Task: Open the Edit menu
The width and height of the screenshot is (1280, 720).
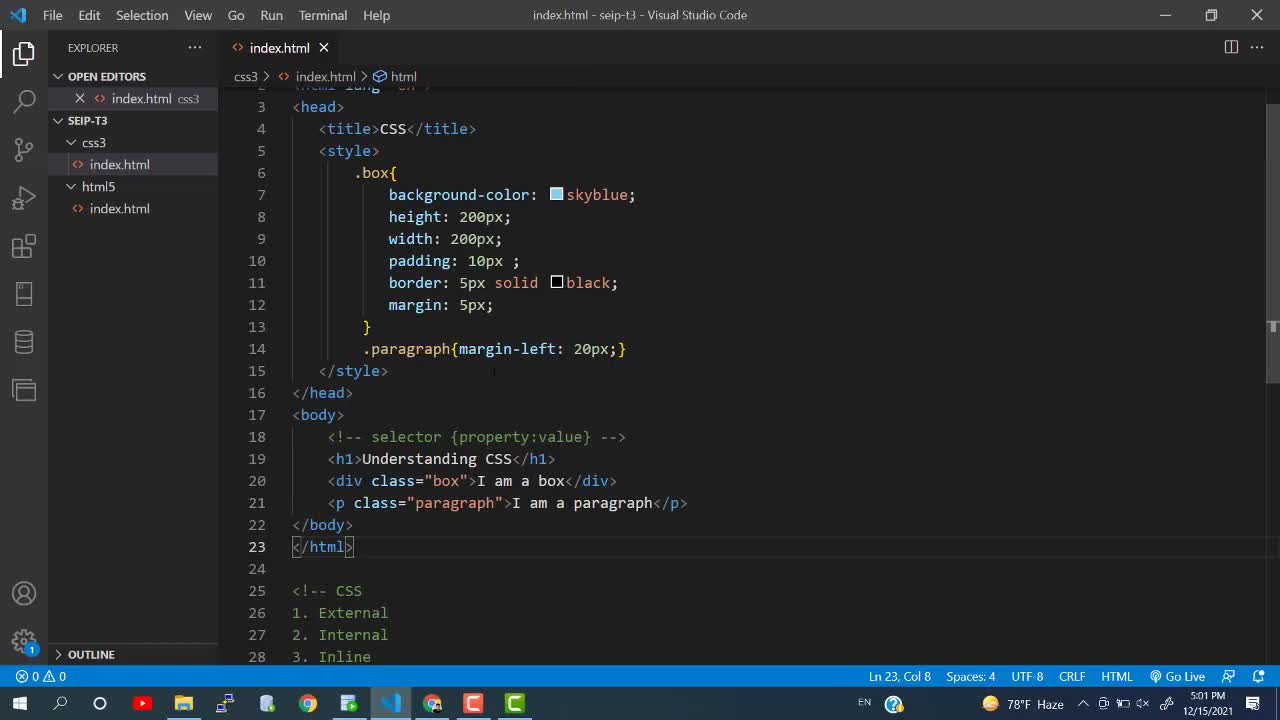Action: click(x=89, y=15)
